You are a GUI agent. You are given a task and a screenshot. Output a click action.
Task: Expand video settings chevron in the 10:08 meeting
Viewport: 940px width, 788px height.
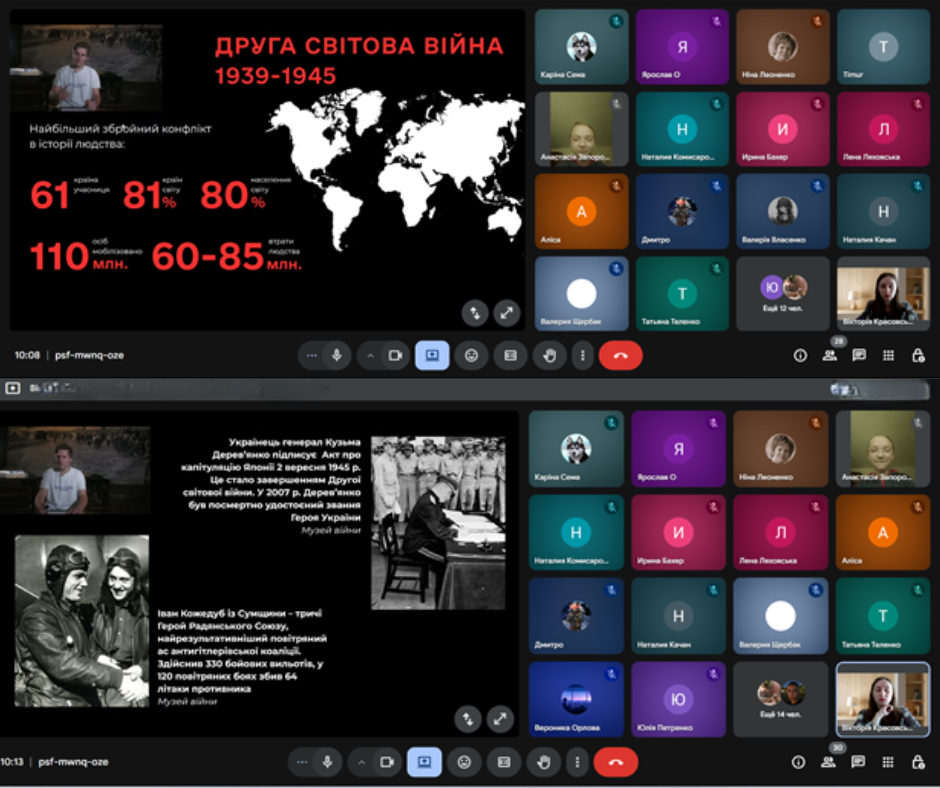tap(370, 355)
